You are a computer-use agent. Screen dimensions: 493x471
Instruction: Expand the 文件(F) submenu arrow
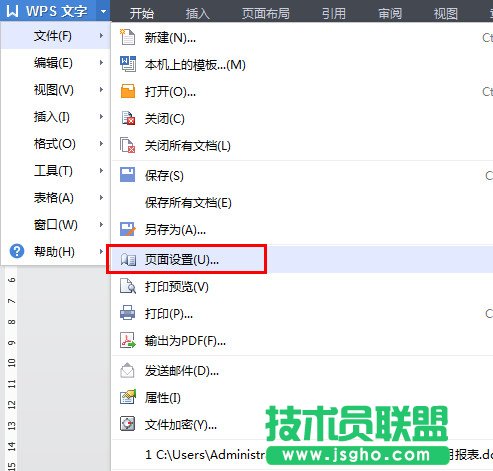tap(101, 35)
